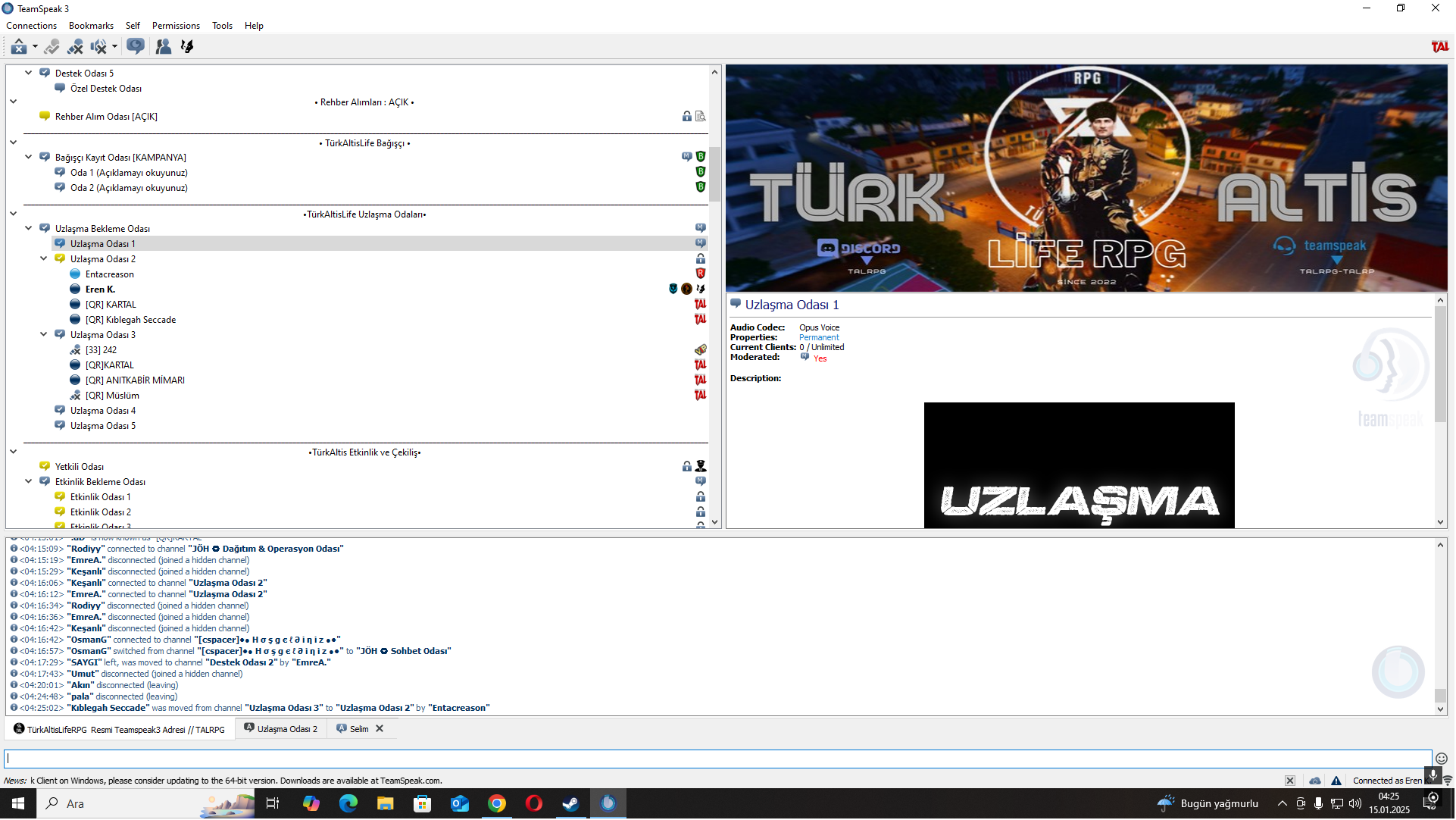Open the Connections menu
1456x820 pixels.
pyautogui.click(x=32, y=26)
